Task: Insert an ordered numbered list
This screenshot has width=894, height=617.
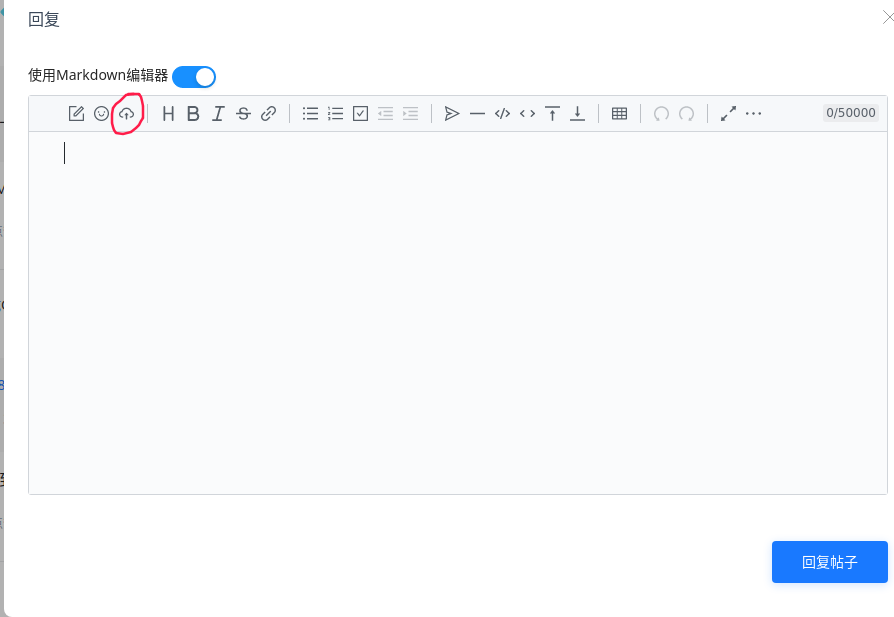Action: click(336, 113)
